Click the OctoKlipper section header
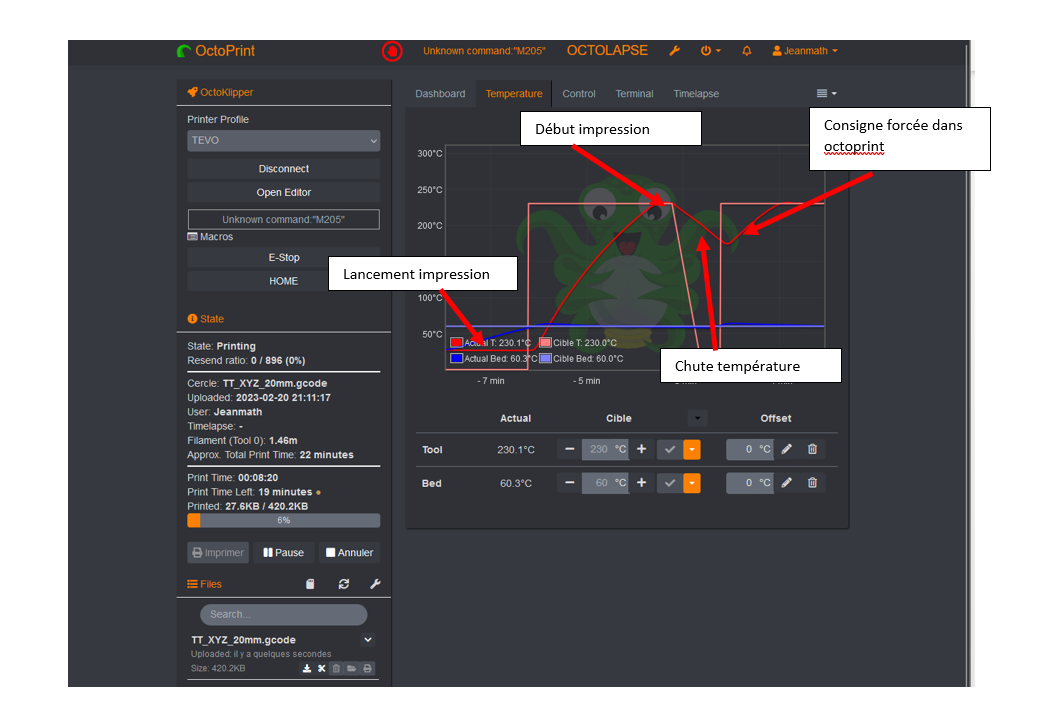Screen dimensions: 1046x709 point(220,92)
